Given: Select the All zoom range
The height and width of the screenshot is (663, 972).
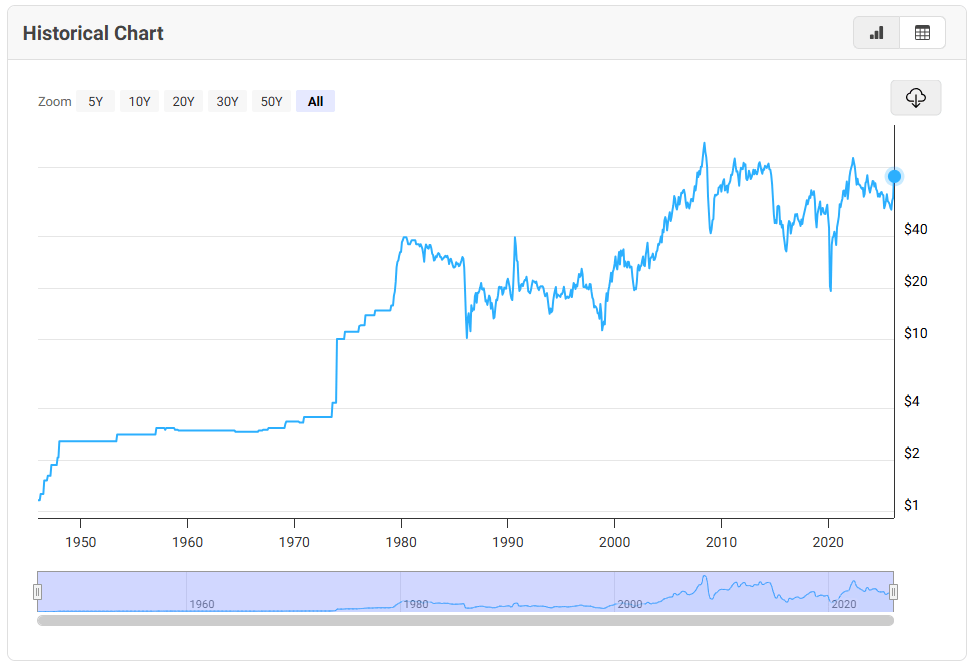Looking at the screenshot, I should pyautogui.click(x=315, y=101).
